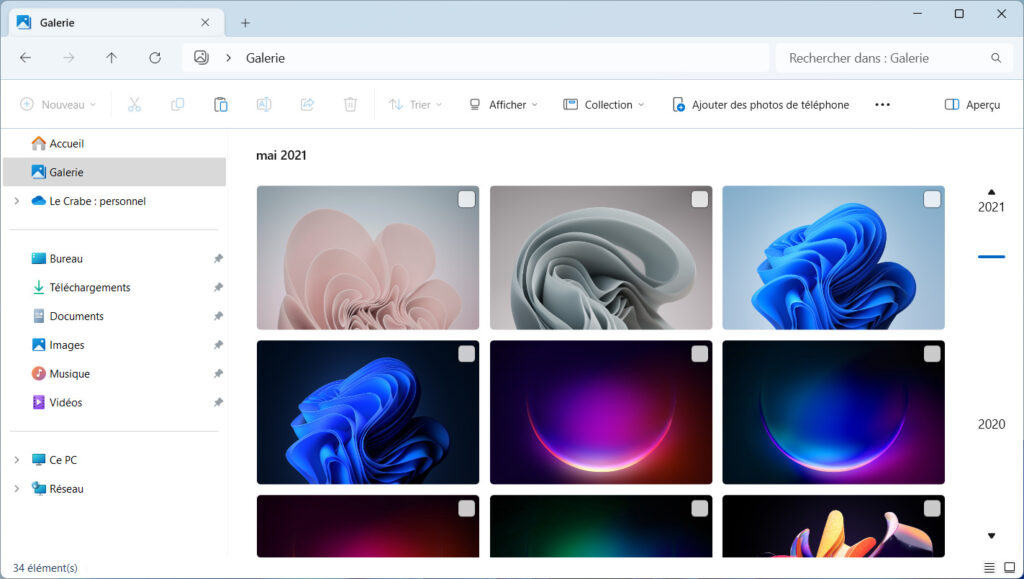Select Accueil in the navigation pane
This screenshot has width=1024, height=579.
pyautogui.click(x=114, y=144)
